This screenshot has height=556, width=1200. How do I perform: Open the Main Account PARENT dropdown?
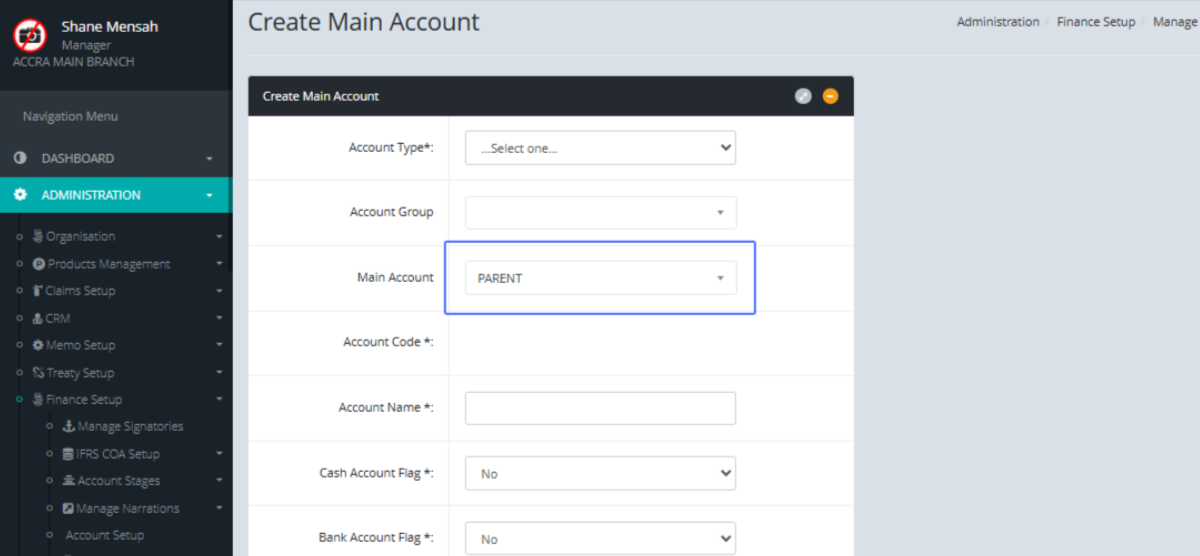click(600, 278)
